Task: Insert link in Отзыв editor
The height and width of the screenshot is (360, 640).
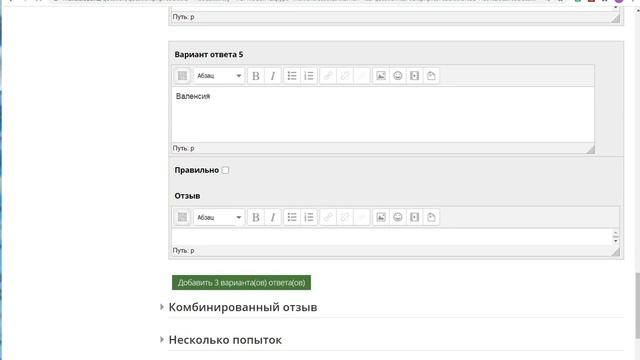Action: [x=328, y=217]
